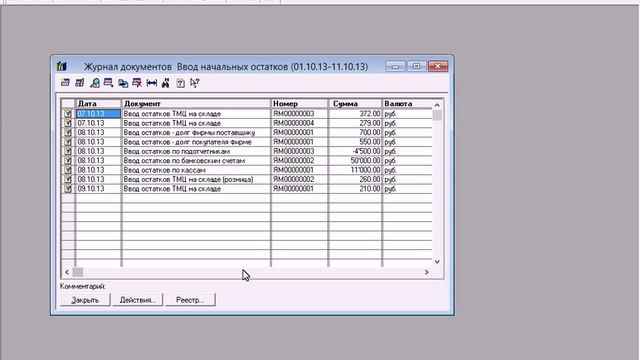Click the Валюта column header
This screenshot has height=360, width=640.
click(407, 104)
